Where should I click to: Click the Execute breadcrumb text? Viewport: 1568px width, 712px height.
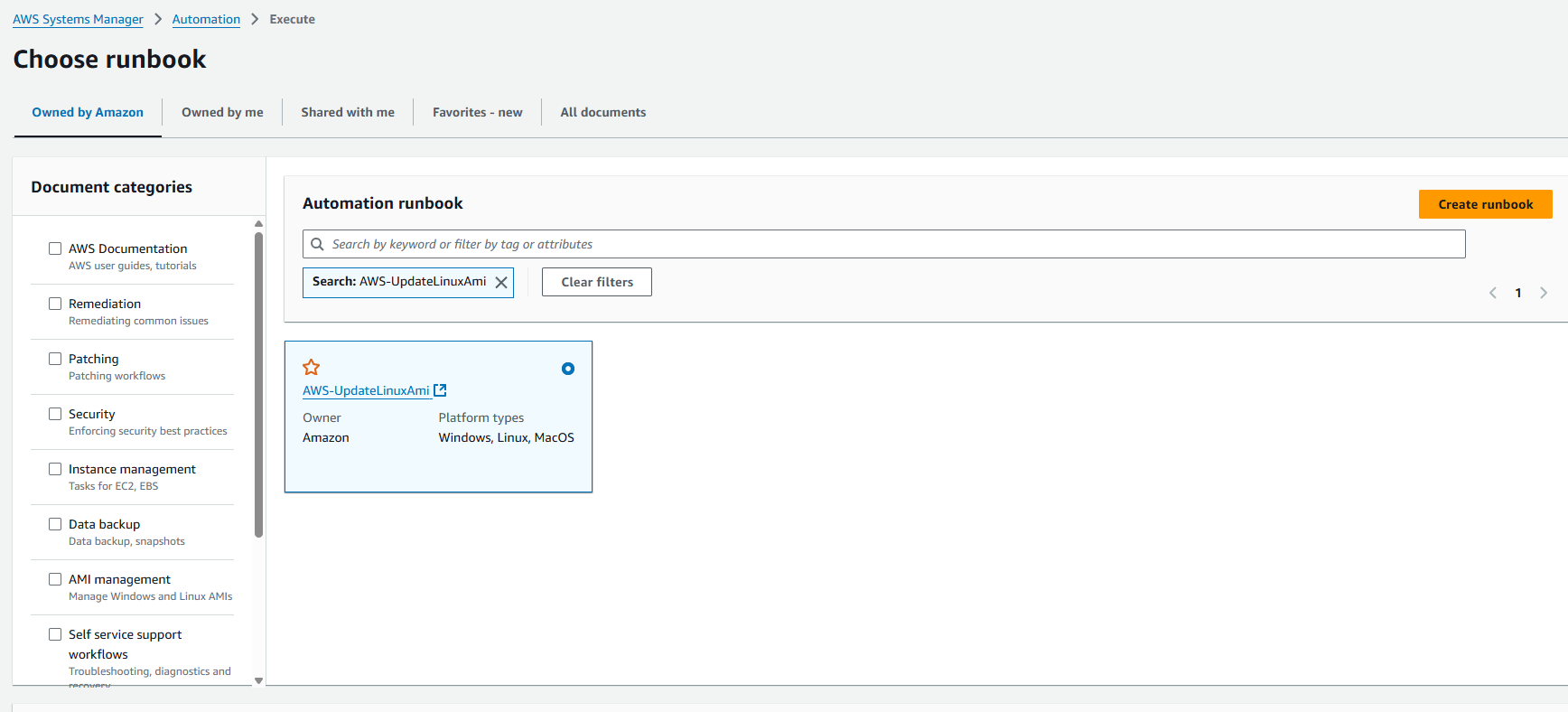point(292,19)
